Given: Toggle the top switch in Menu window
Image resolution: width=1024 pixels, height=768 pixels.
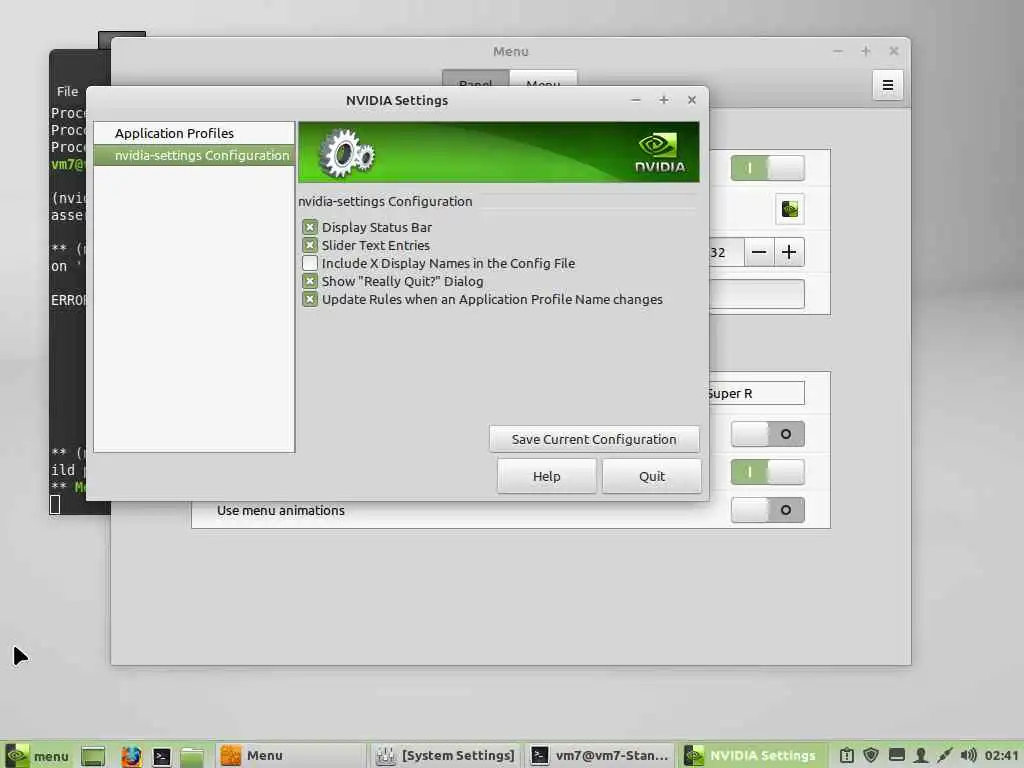Looking at the screenshot, I should click(x=767, y=168).
